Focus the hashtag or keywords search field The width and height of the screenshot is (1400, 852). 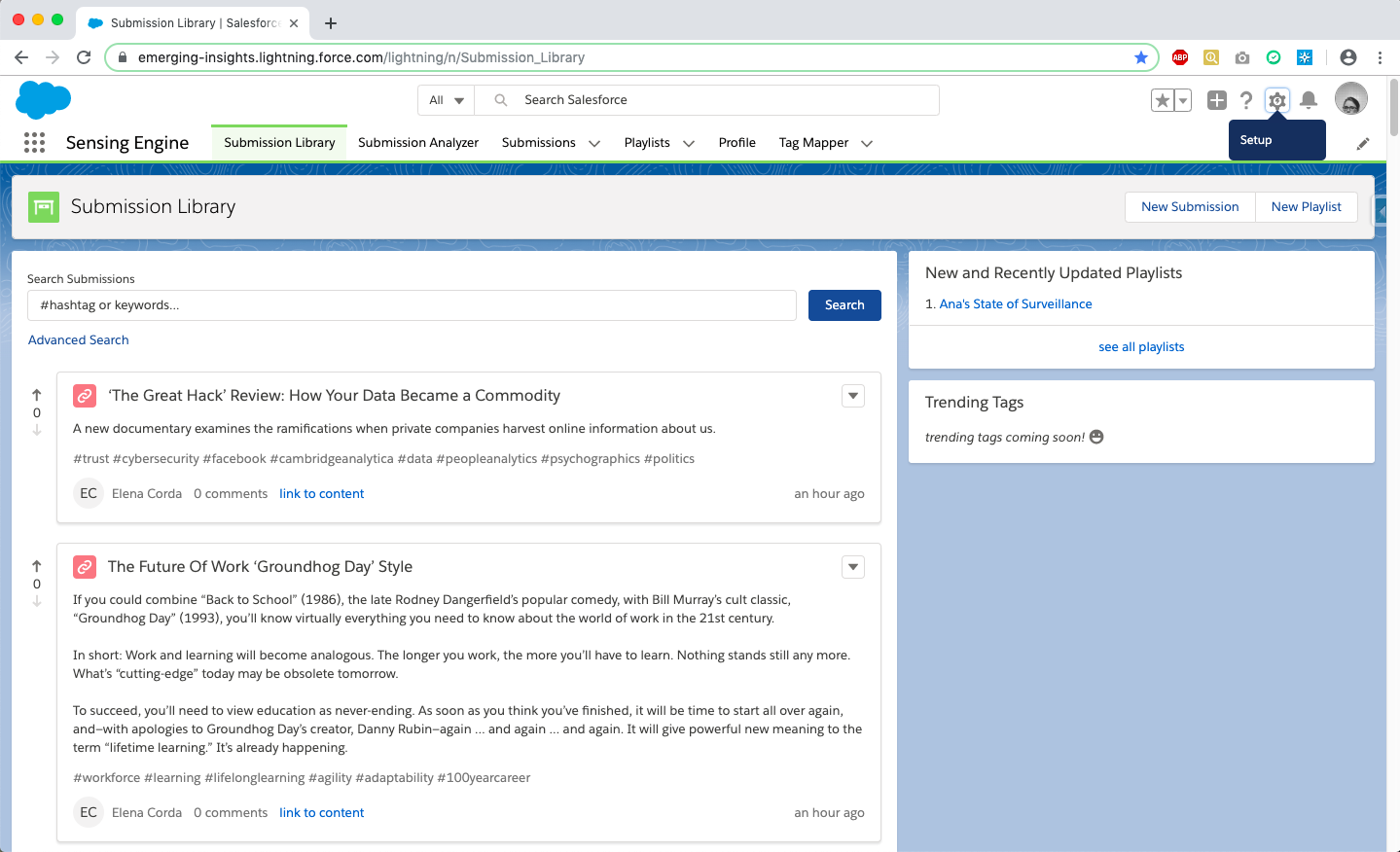(x=412, y=305)
